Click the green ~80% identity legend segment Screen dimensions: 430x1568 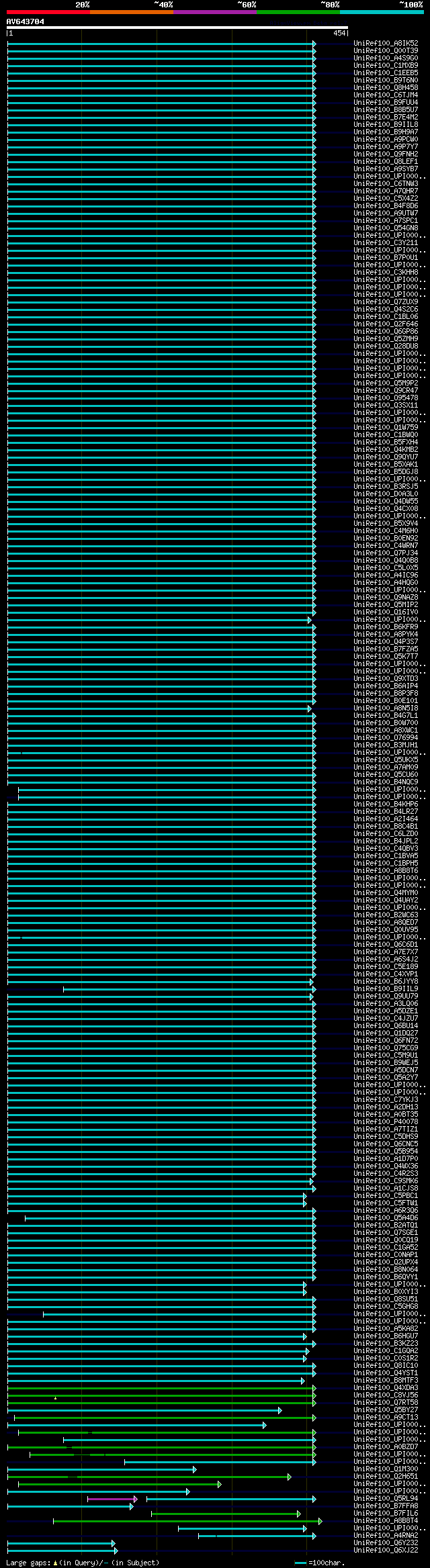[298, 12]
